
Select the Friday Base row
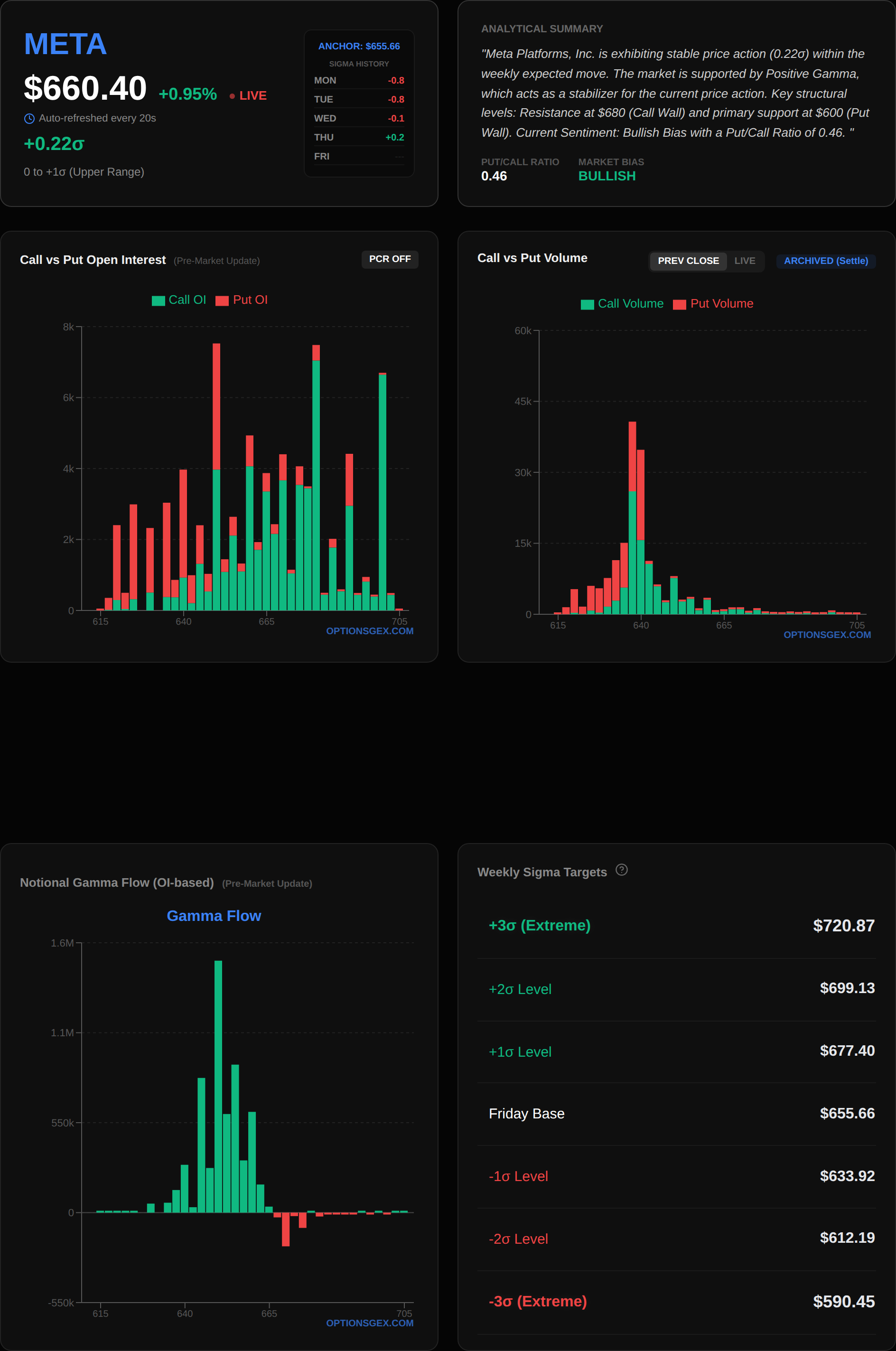click(x=676, y=1113)
